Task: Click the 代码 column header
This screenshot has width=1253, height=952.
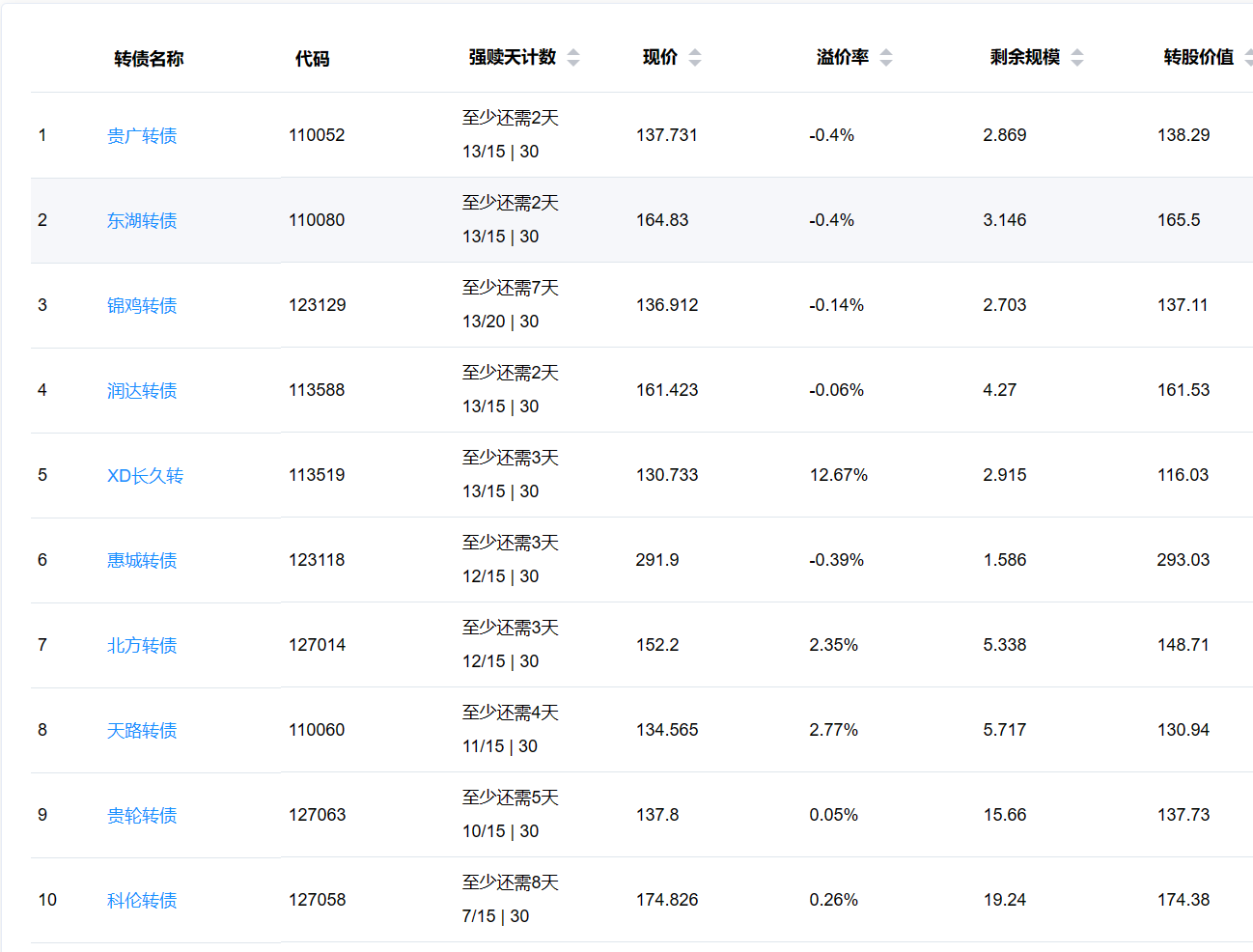Action: coord(312,59)
